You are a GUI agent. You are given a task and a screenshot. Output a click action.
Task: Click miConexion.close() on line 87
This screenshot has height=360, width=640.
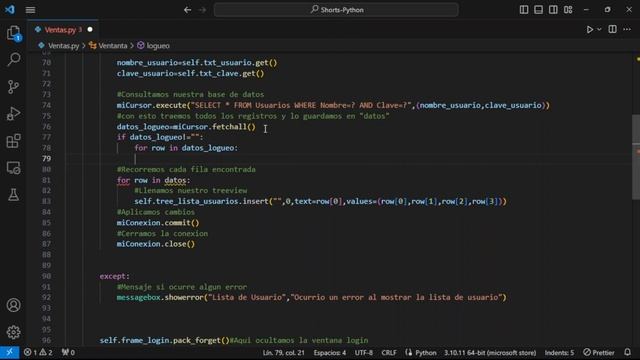tap(156, 244)
